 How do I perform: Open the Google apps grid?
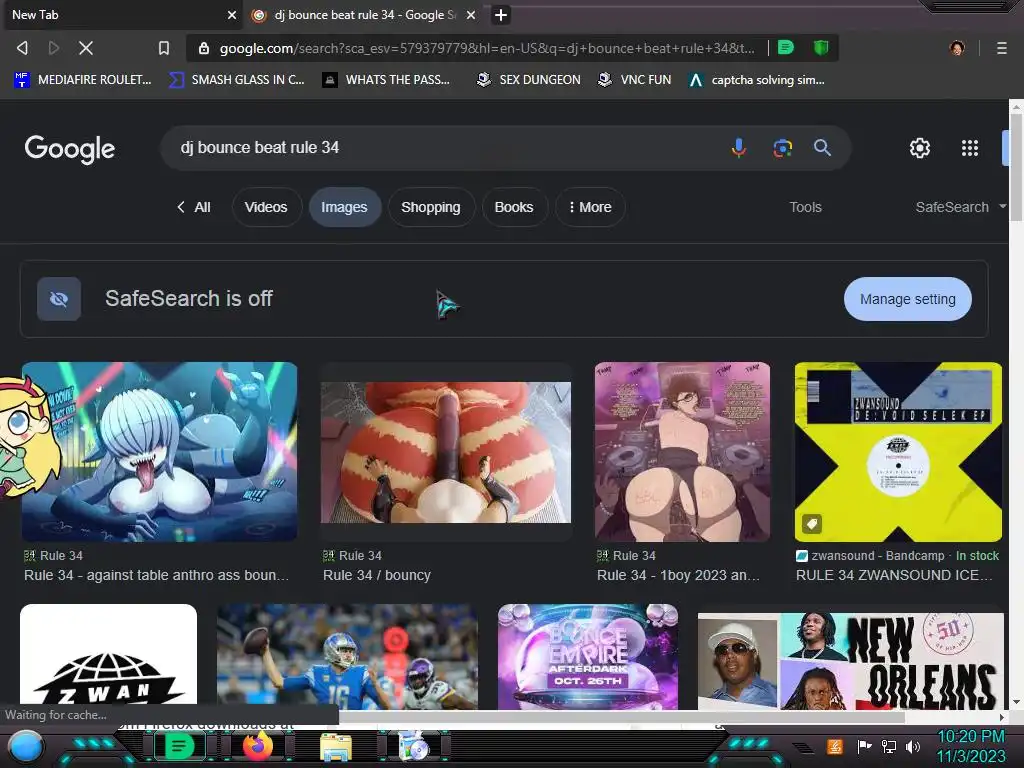pyautogui.click(x=970, y=148)
